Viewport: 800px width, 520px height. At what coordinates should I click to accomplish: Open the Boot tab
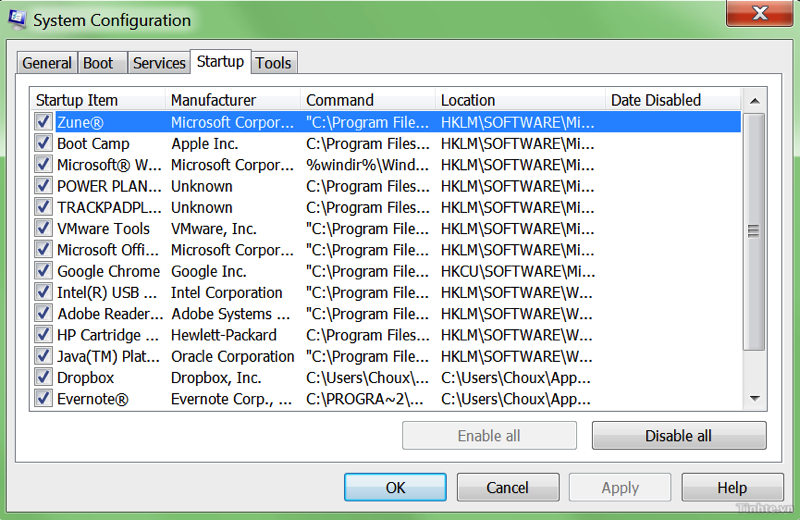[x=98, y=63]
